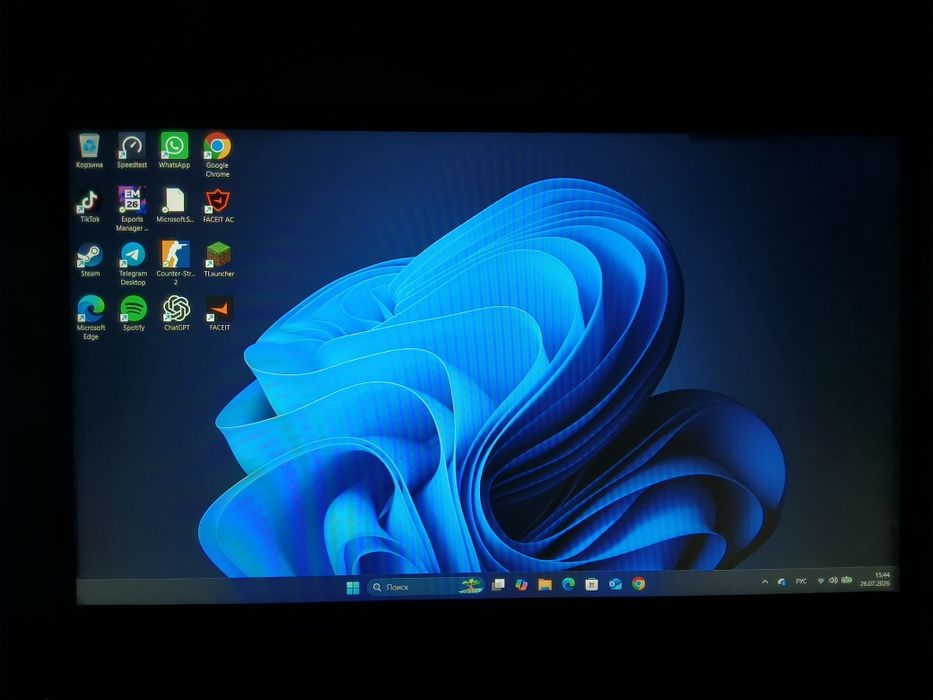Launch FACEIT AC desktop shortcut
933x700 pixels.
(x=218, y=205)
